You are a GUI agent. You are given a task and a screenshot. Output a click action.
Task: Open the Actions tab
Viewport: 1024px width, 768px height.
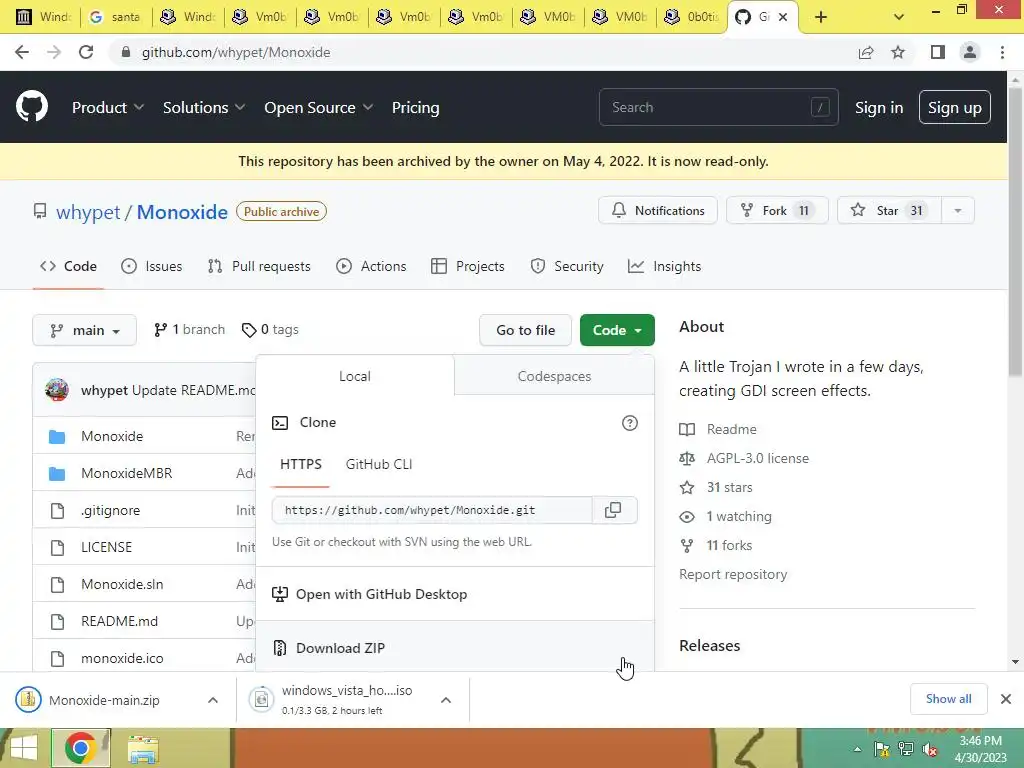coord(371,266)
